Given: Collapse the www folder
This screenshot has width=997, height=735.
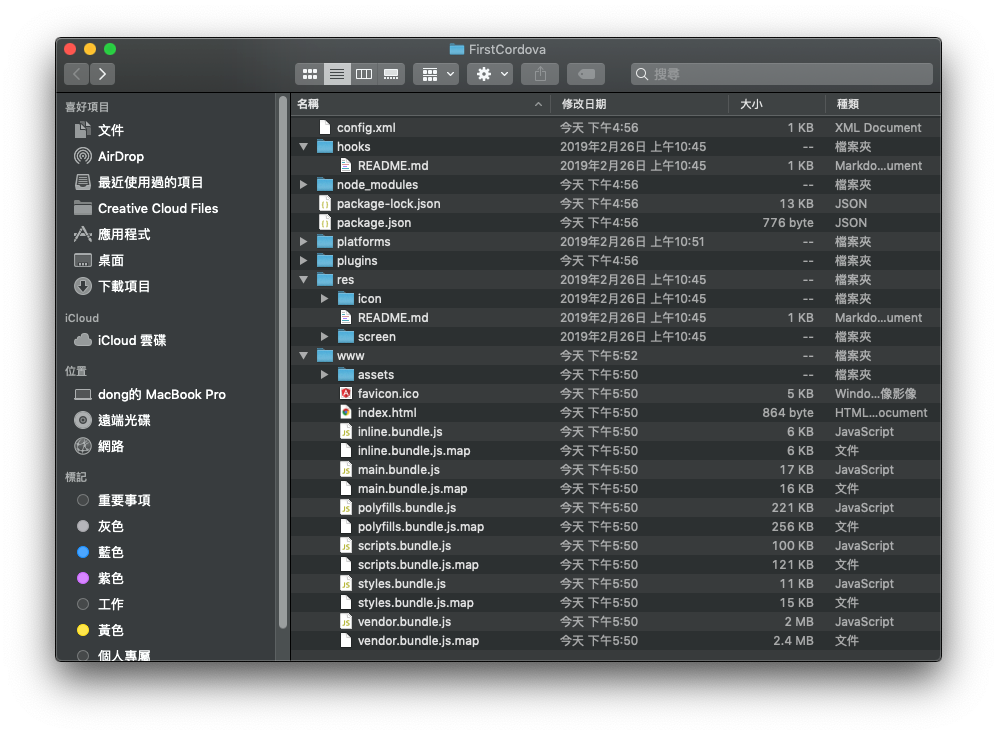Looking at the screenshot, I should point(304,355).
